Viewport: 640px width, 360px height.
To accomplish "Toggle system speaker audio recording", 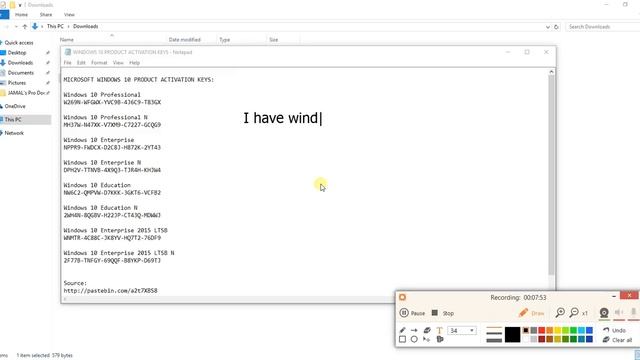I will (x=619, y=313).
